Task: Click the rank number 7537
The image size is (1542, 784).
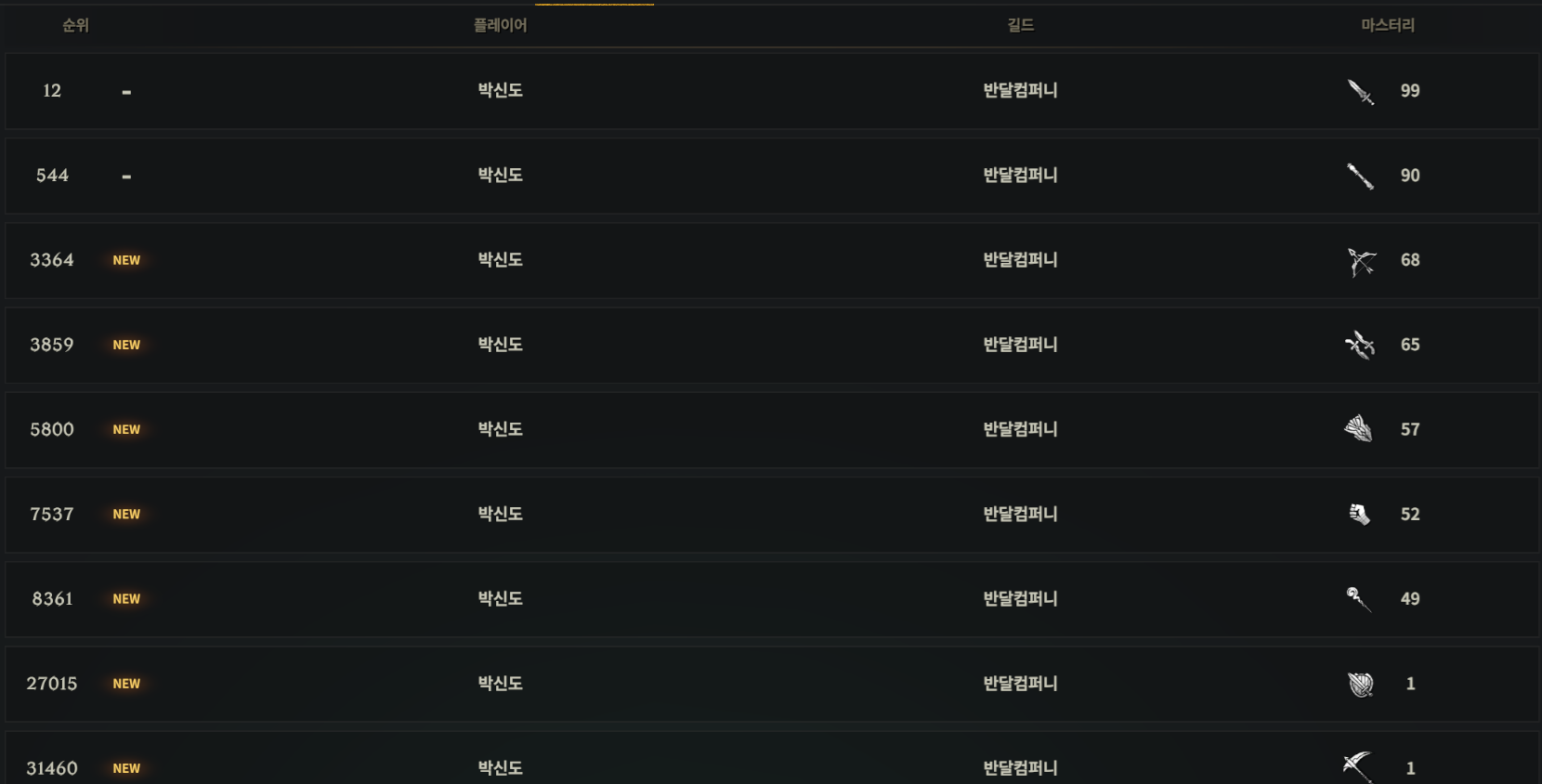Action: 52,515
